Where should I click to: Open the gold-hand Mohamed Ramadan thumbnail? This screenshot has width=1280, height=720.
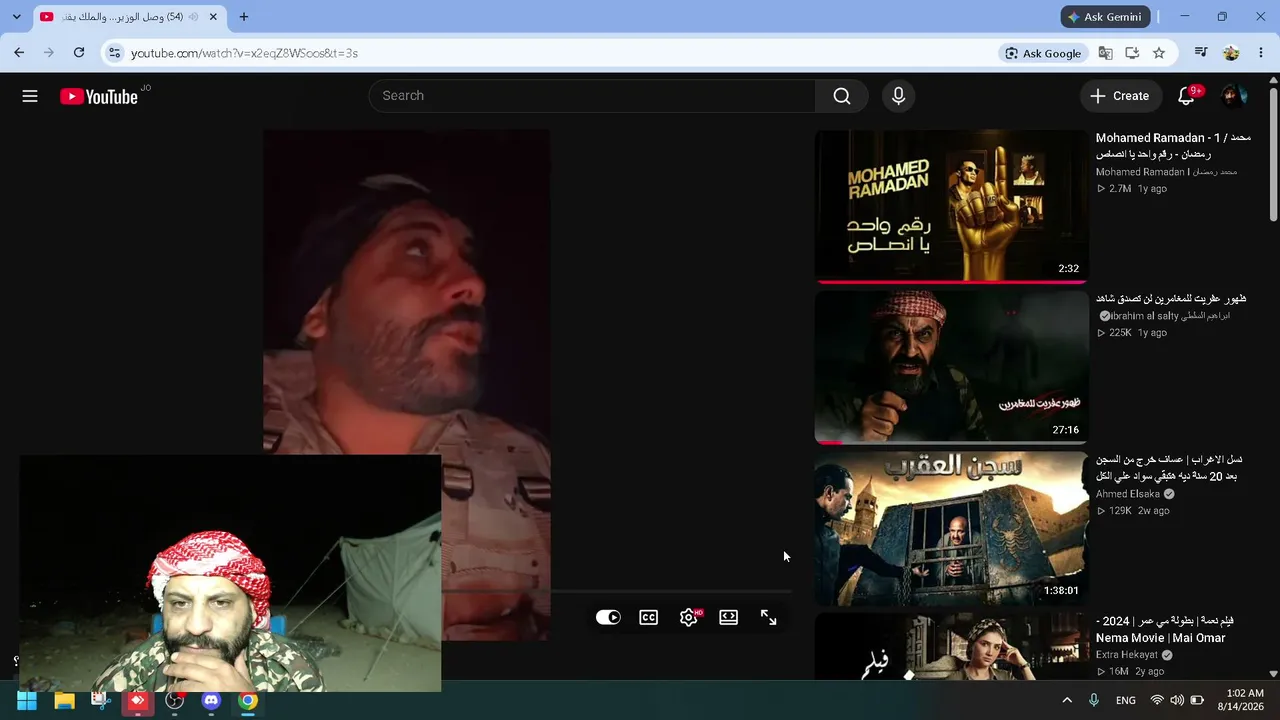click(951, 207)
